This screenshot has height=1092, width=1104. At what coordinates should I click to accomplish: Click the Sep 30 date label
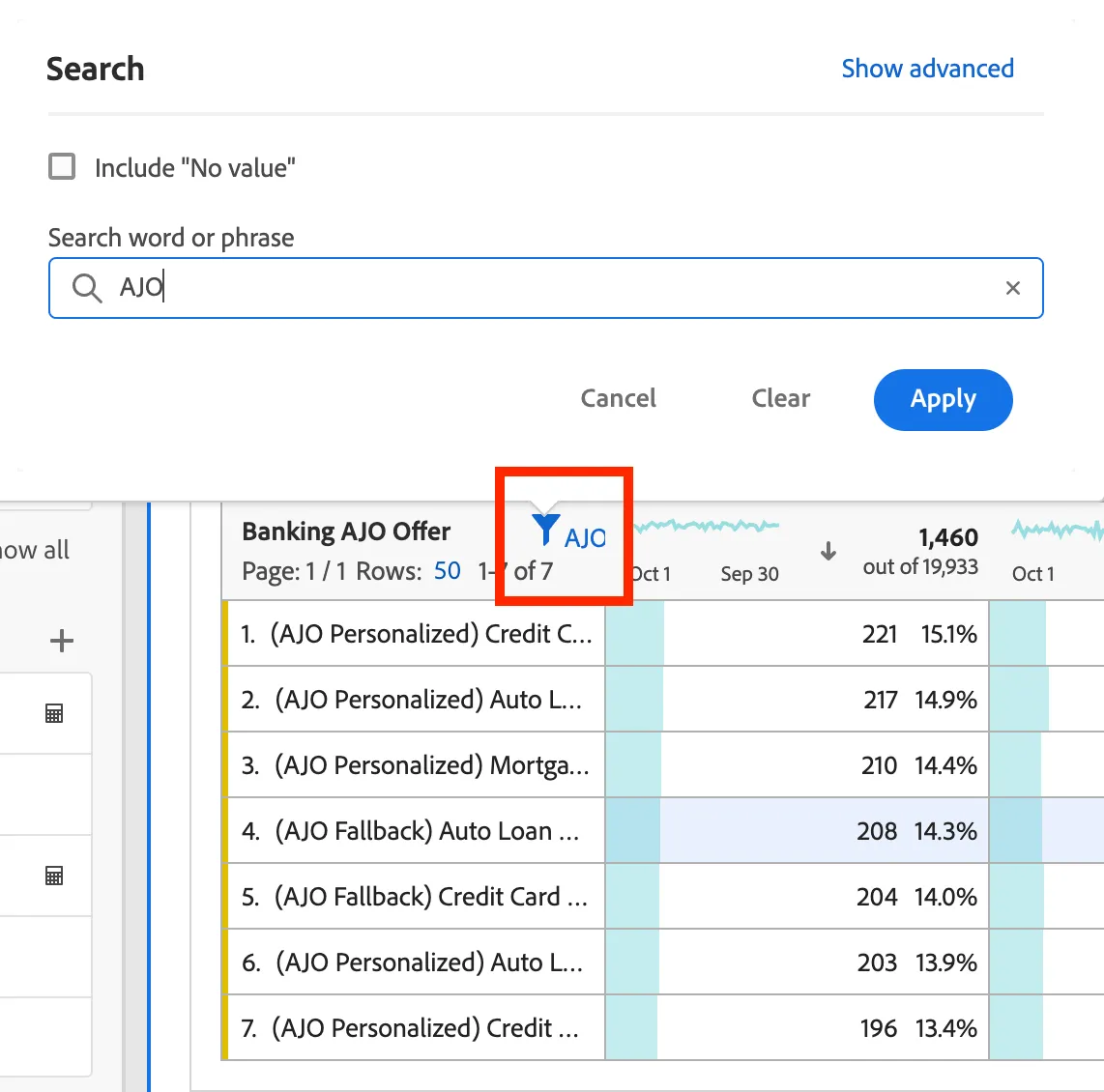tap(749, 574)
